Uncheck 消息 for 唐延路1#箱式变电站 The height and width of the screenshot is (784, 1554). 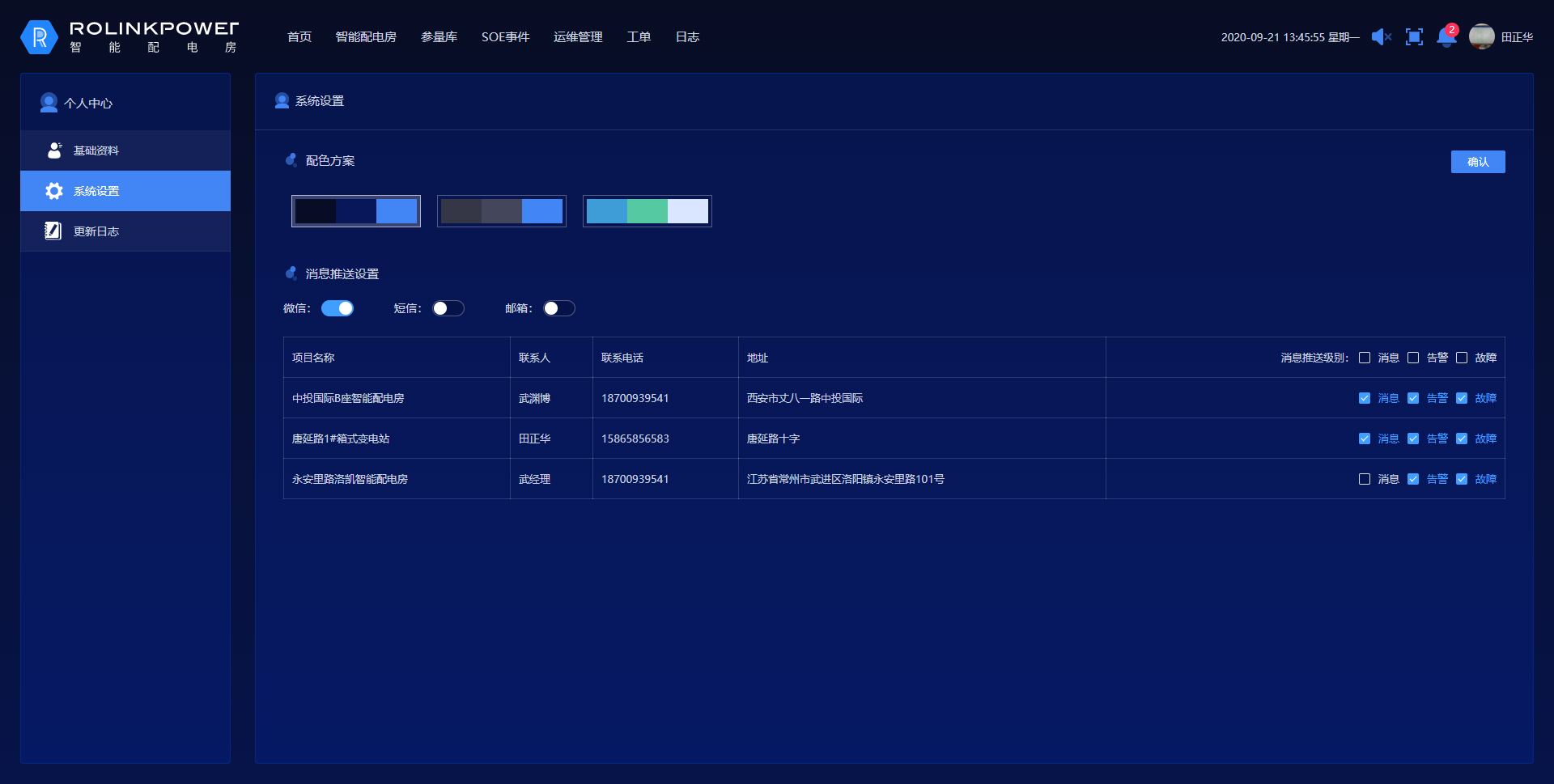(1365, 439)
